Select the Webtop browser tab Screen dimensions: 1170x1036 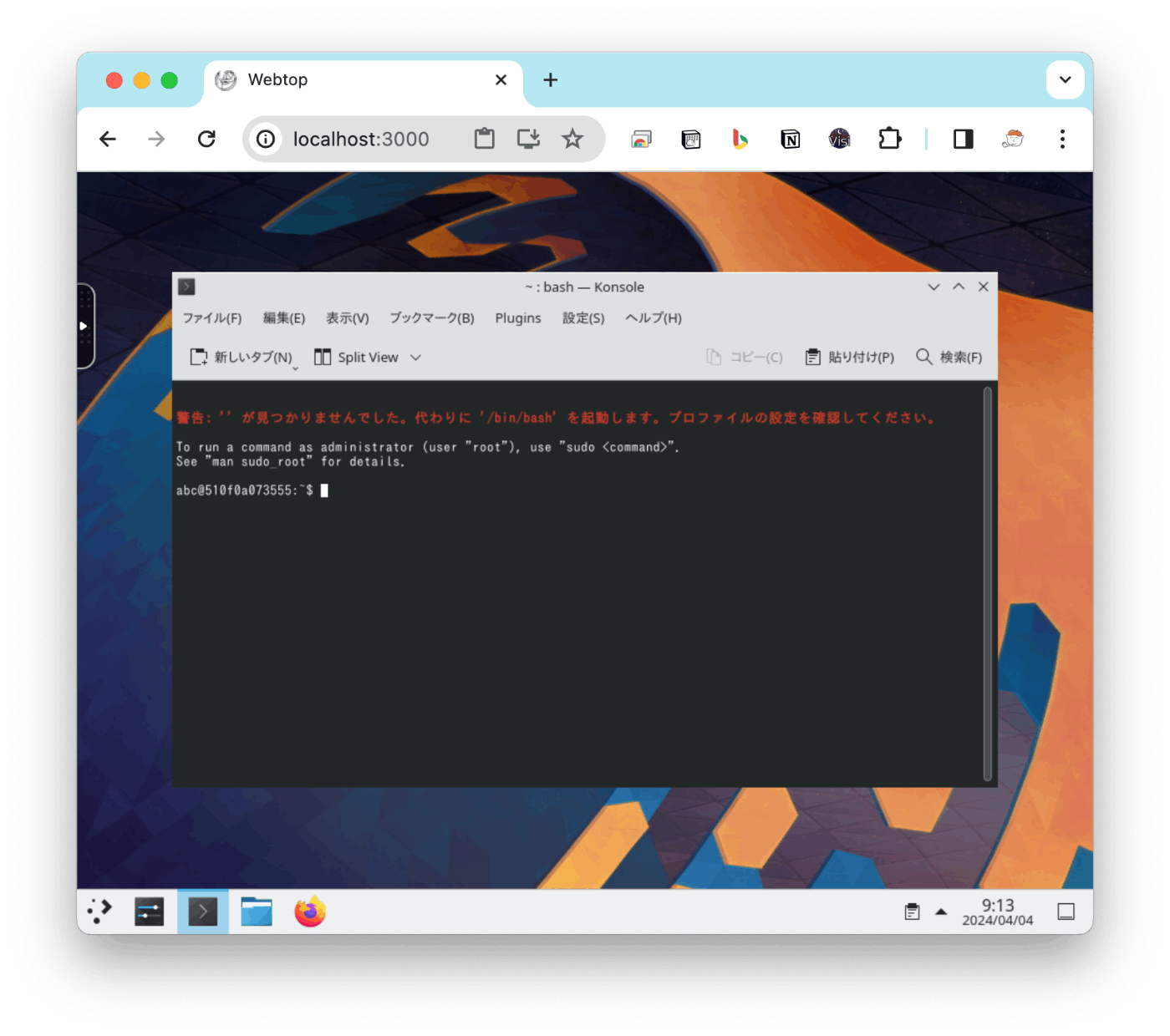(x=364, y=80)
